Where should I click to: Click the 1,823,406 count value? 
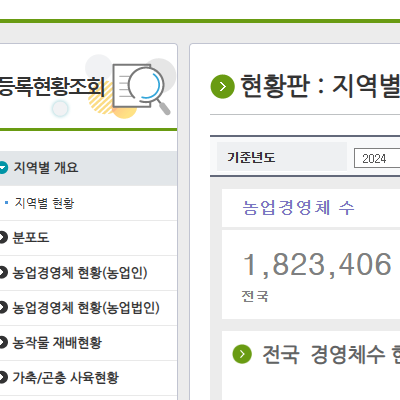tap(317, 265)
